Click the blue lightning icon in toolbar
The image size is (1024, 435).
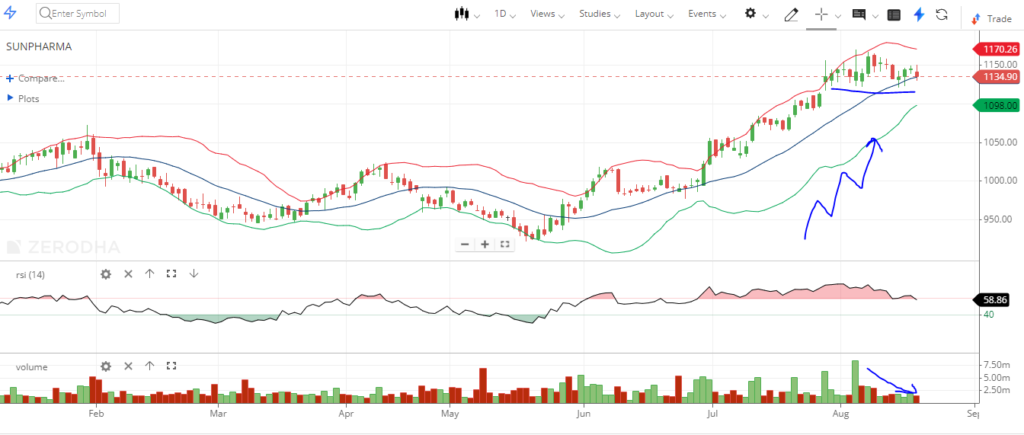[919, 14]
